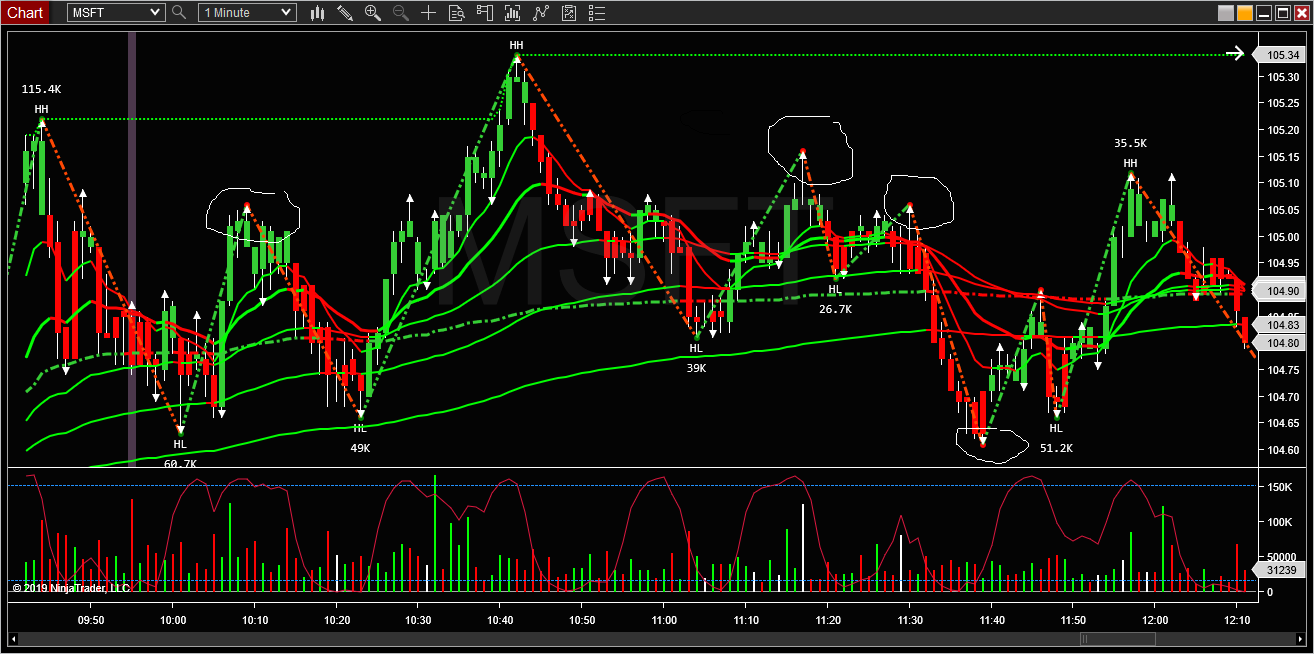This screenshot has width=1314, height=654.
Task: Click the instrument search magnifier icon
Action: (x=179, y=12)
